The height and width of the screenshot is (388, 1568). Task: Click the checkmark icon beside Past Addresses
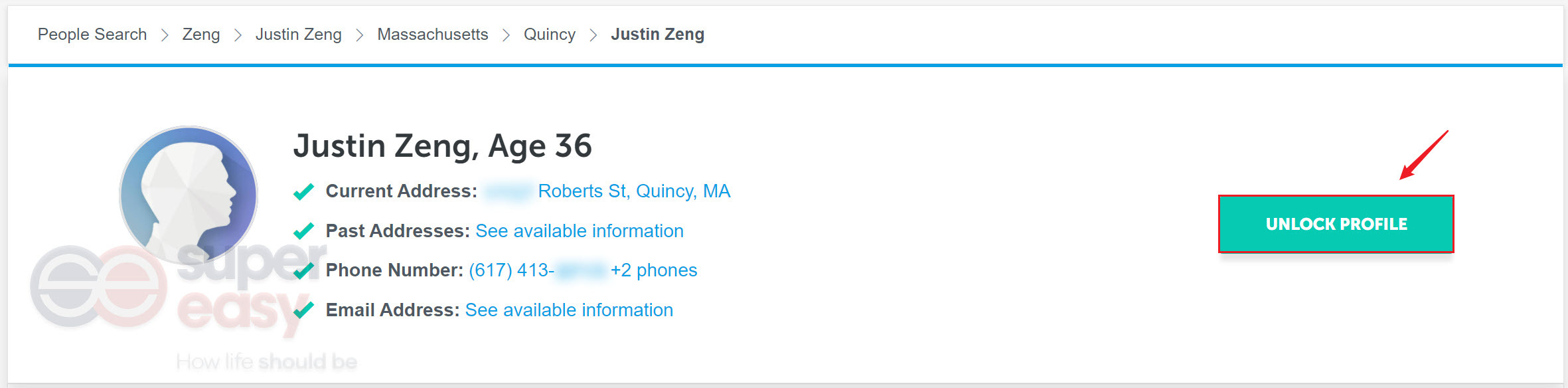click(x=303, y=231)
